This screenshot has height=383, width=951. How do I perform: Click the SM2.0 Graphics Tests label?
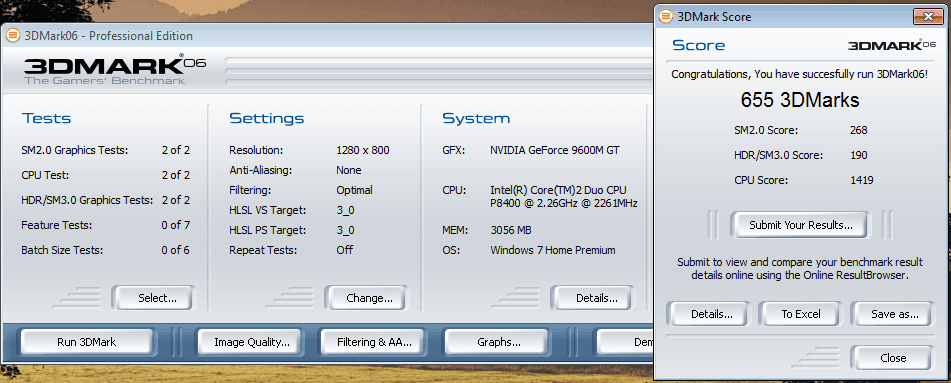click(75, 150)
